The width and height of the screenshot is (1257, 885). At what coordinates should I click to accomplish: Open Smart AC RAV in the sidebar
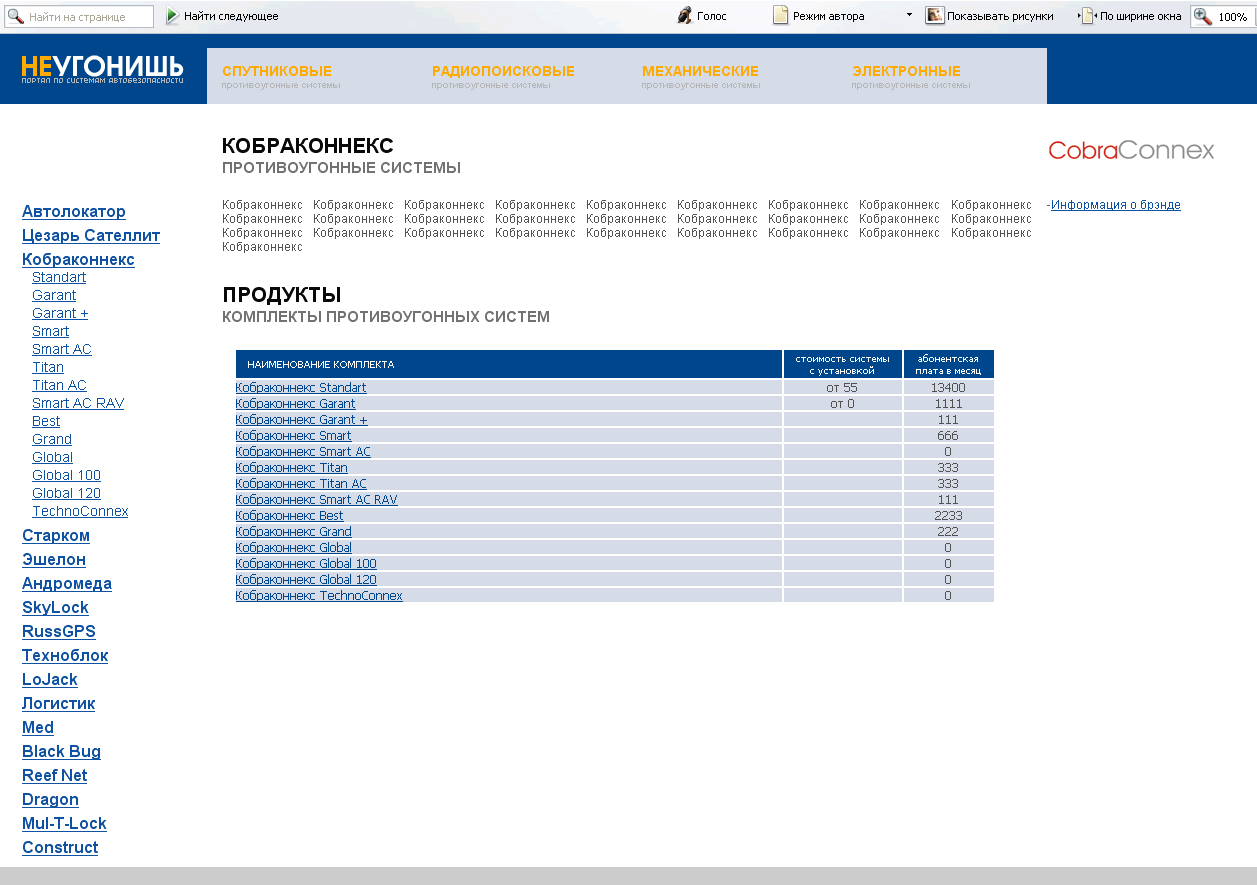[78, 403]
